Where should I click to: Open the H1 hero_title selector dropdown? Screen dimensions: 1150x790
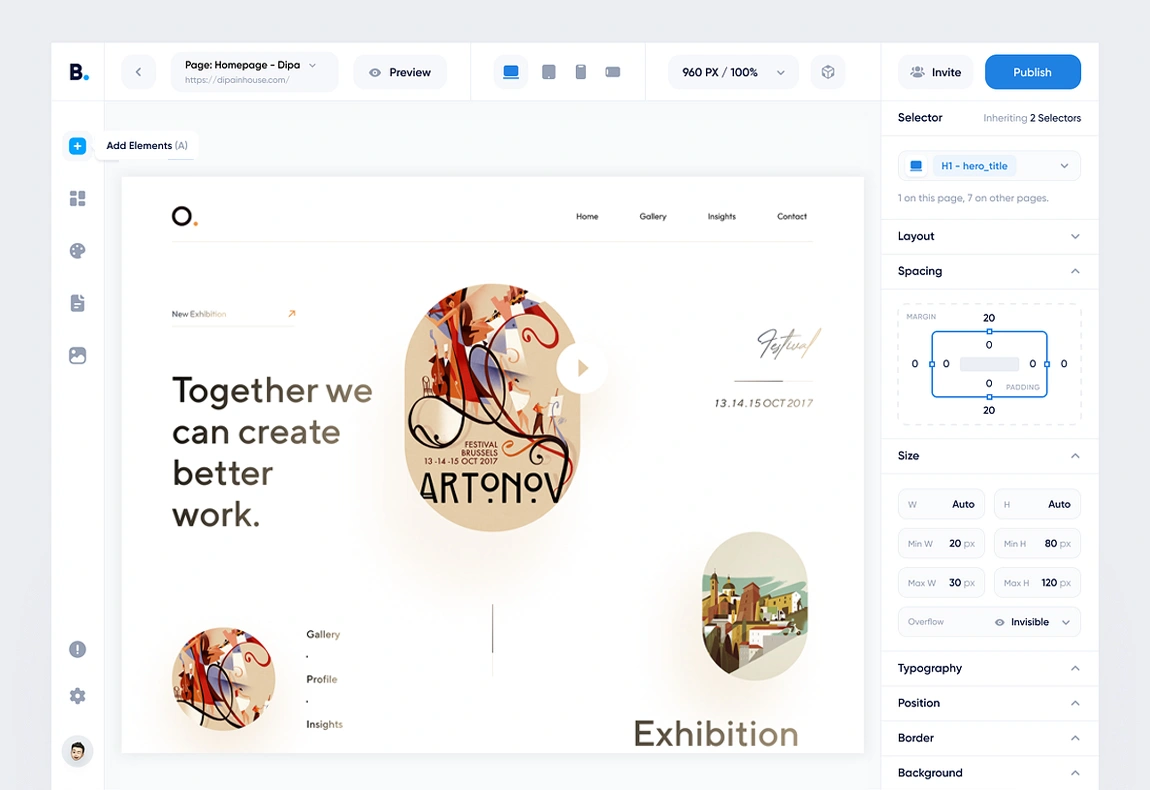[989, 166]
